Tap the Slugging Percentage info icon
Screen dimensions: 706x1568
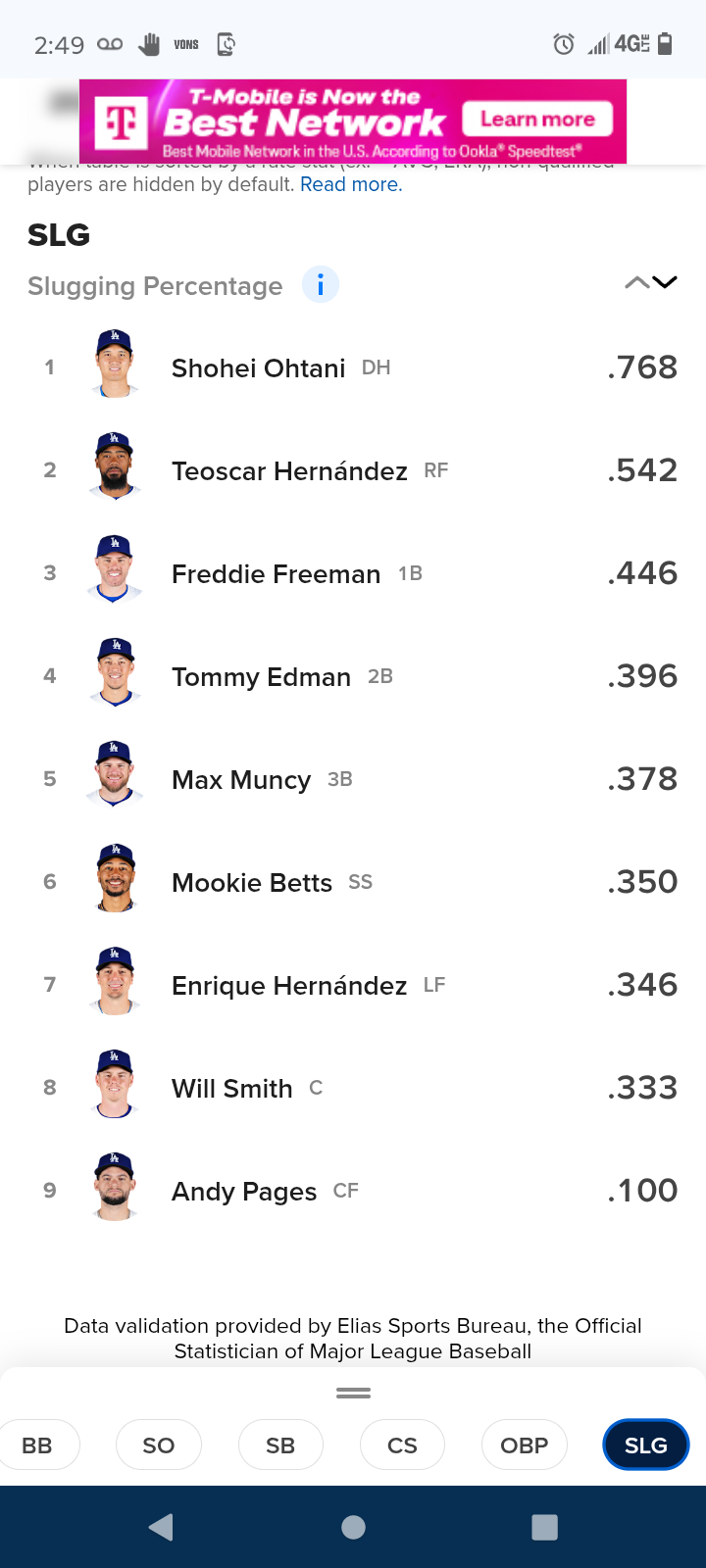[x=321, y=285]
